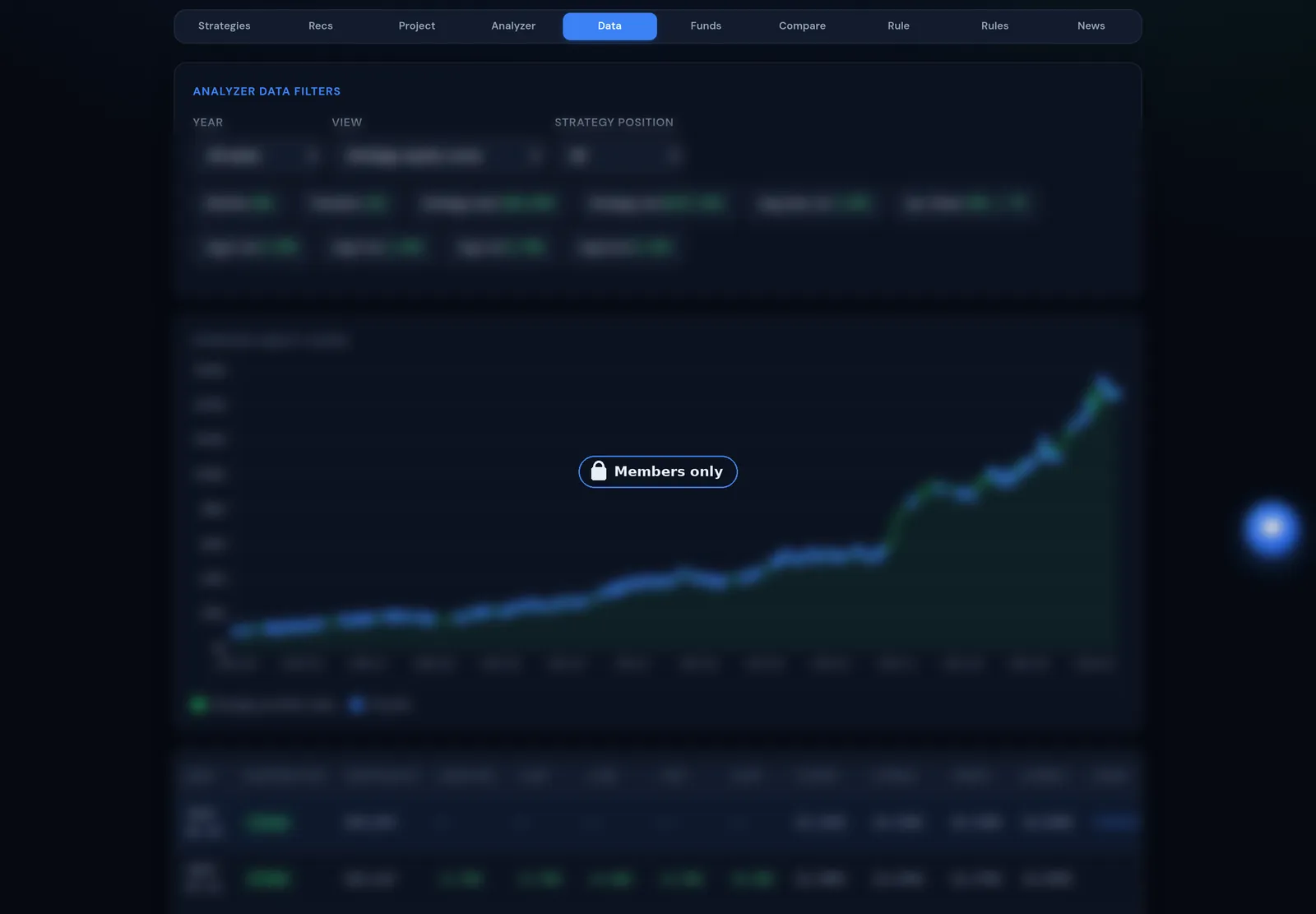Open the Rules tab
The height and width of the screenshot is (914, 1316).
pyautogui.click(x=994, y=26)
